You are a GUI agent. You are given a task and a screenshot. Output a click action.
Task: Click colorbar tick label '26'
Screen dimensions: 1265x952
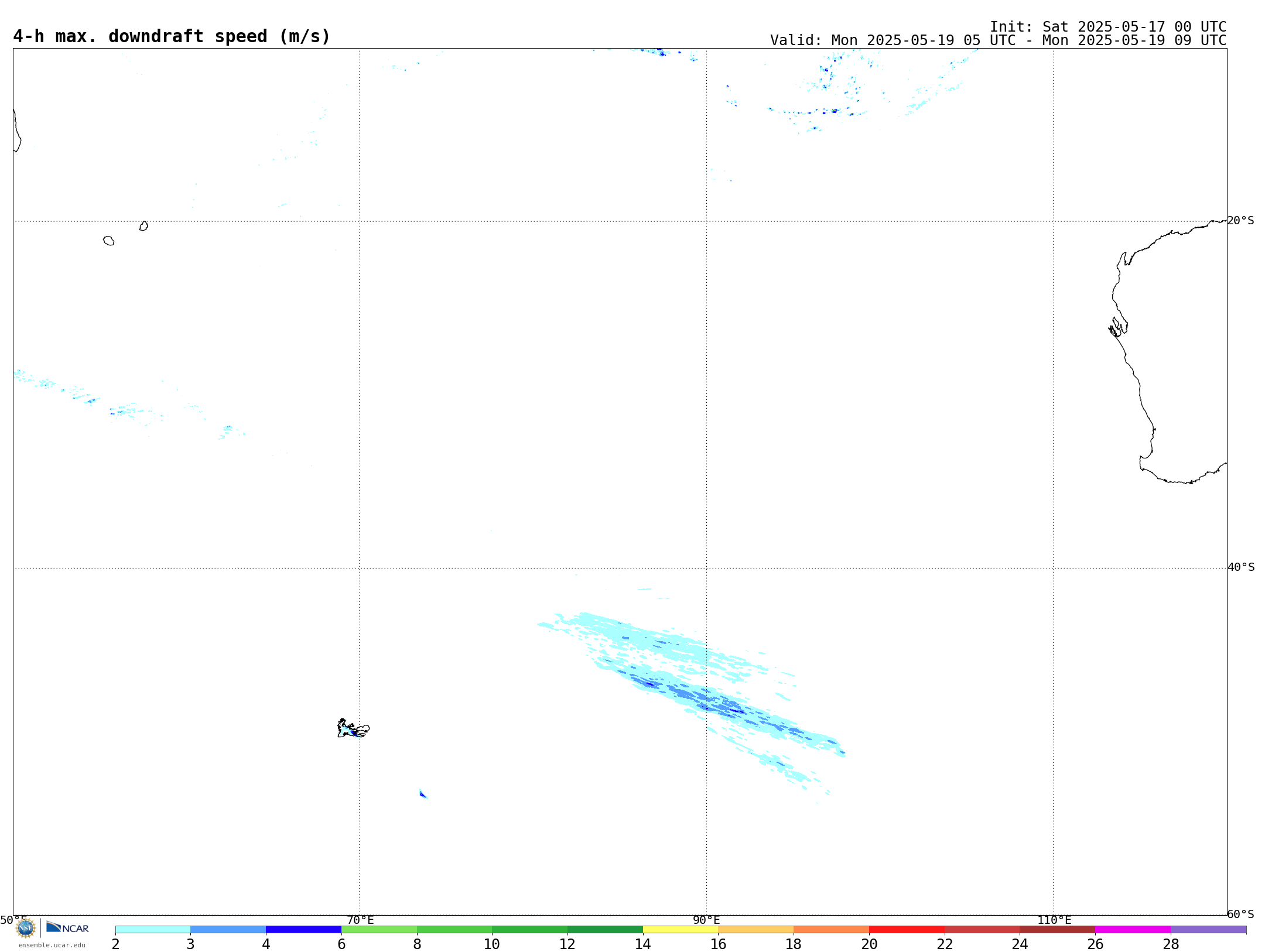[x=1095, y=944]
